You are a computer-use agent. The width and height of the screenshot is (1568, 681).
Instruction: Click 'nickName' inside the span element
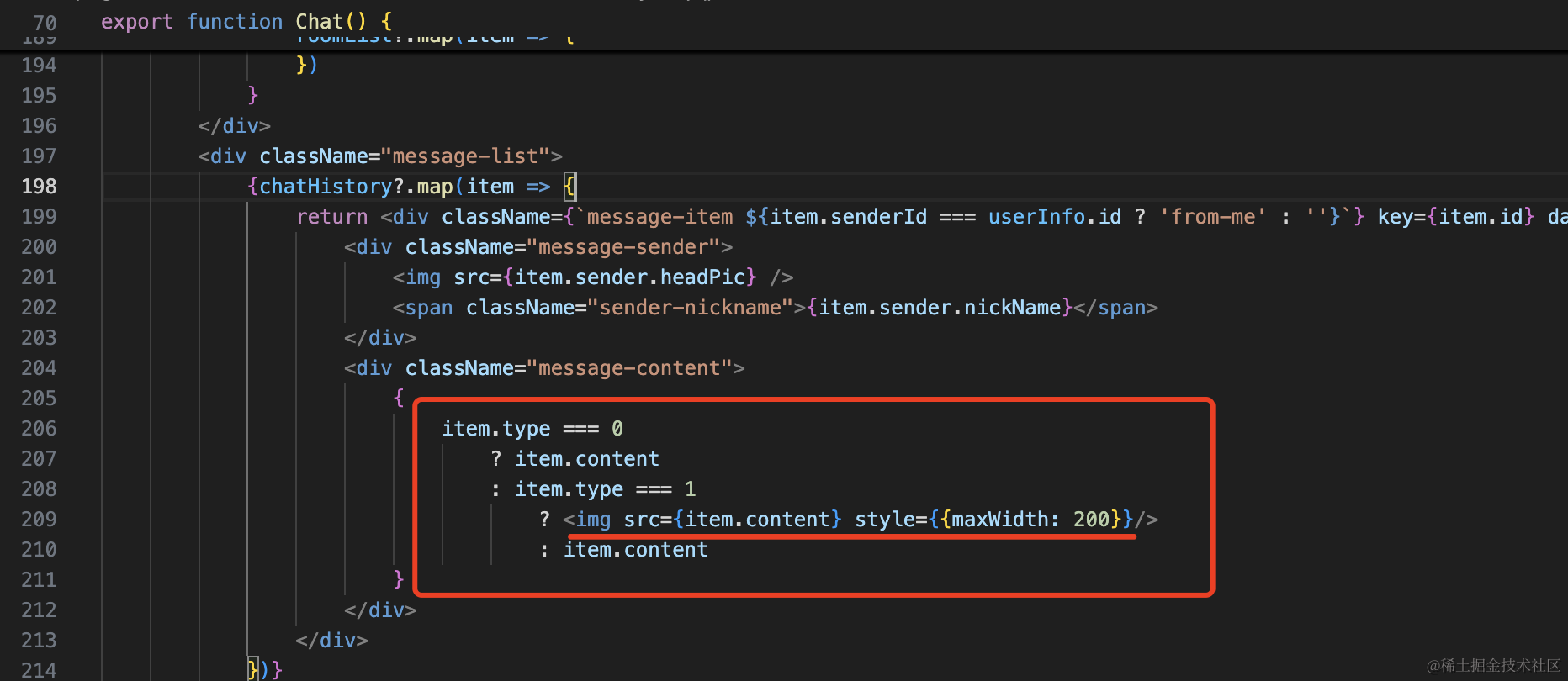1012,308
